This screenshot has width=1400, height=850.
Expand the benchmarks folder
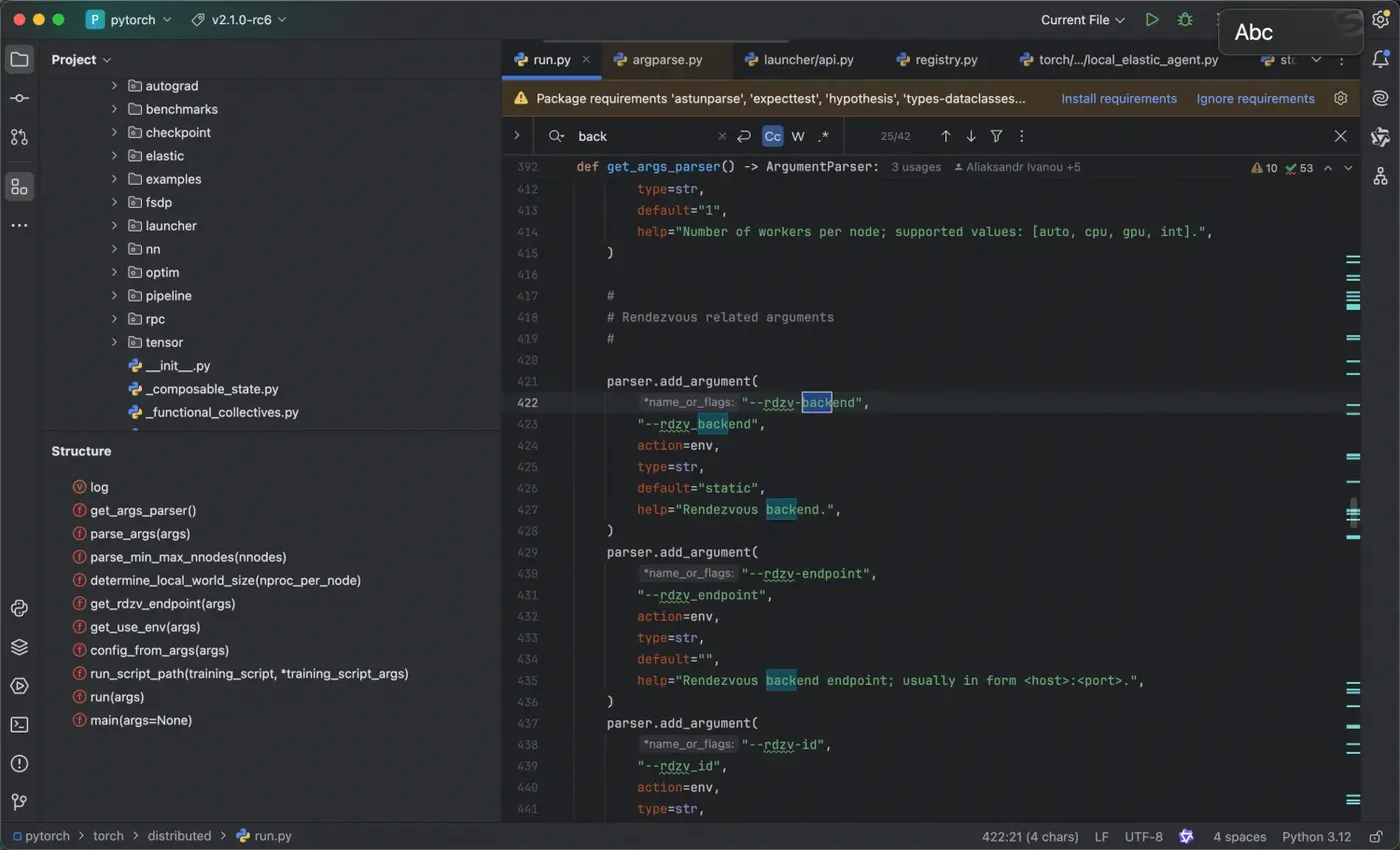coord(114,109)
